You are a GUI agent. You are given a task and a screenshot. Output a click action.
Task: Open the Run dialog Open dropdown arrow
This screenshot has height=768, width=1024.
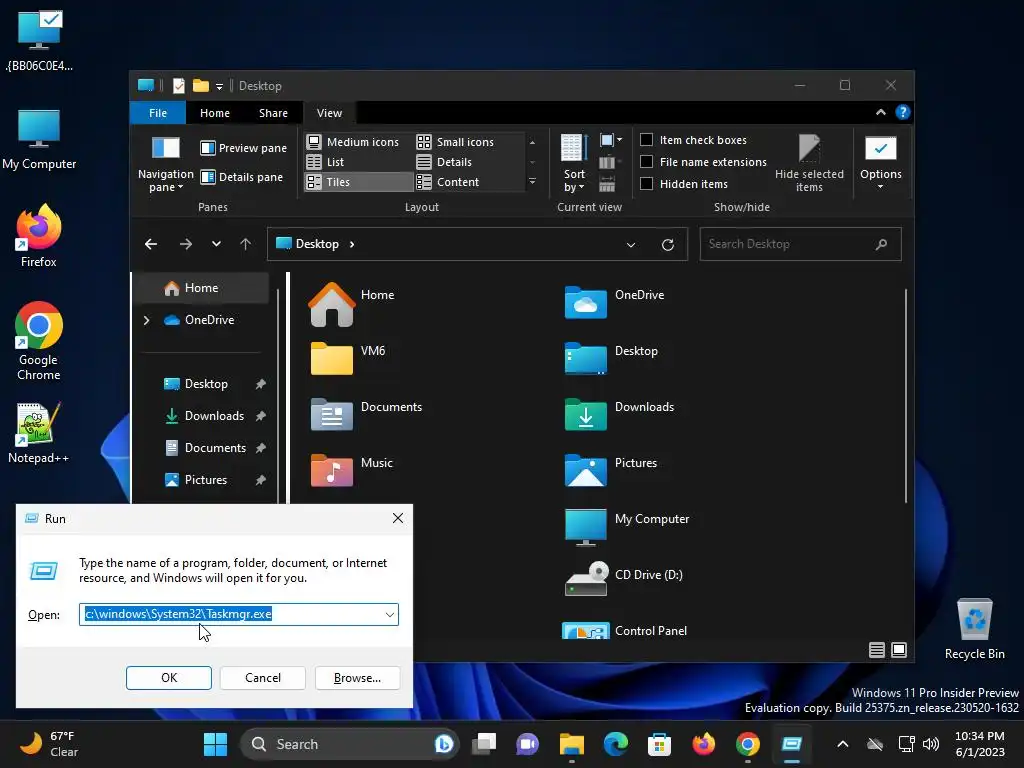click(389, 615)
